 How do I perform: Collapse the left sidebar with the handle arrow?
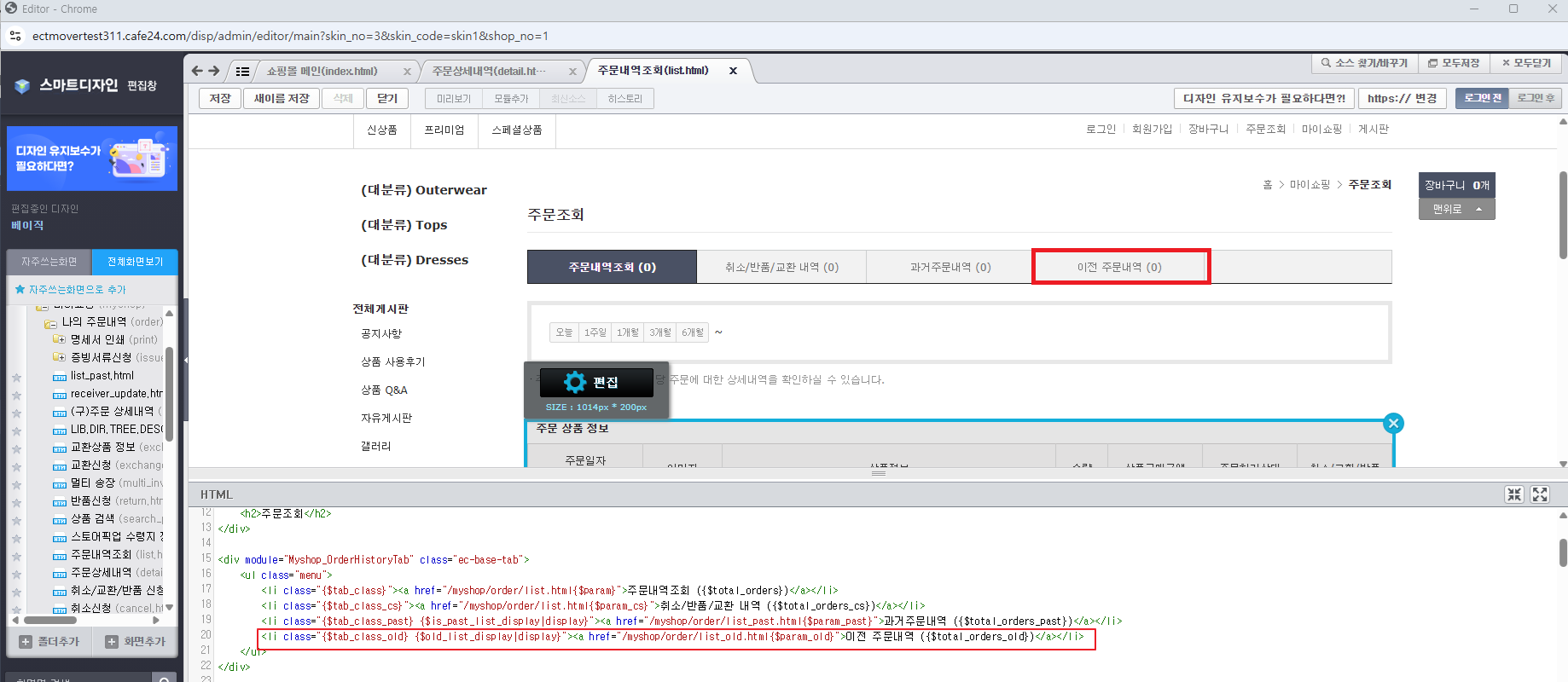click(185, 360)
